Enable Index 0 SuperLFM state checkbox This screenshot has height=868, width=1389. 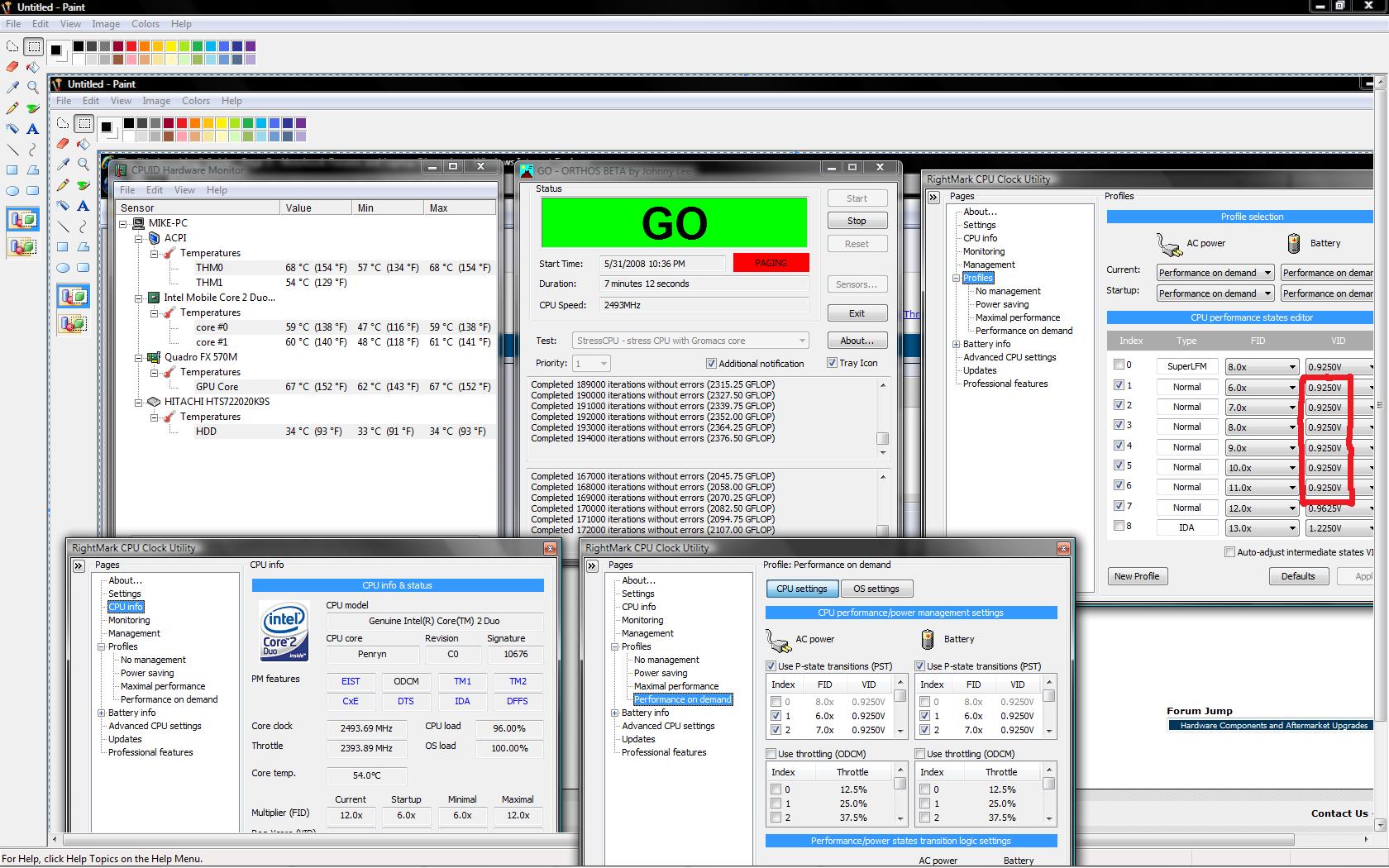click(x=1119, y=365)
